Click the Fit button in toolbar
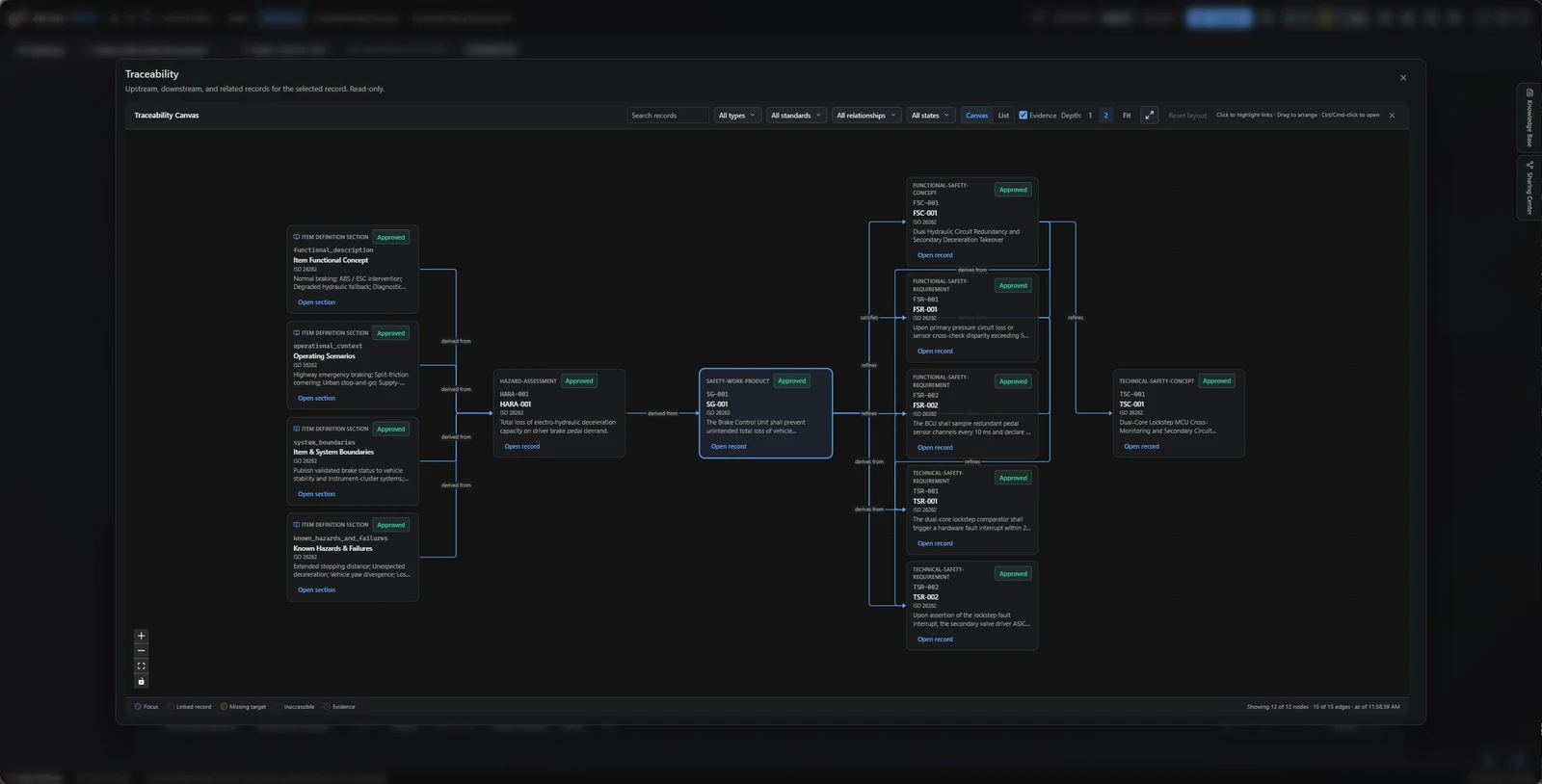The image size is (1542, 784). (1127, 116)
